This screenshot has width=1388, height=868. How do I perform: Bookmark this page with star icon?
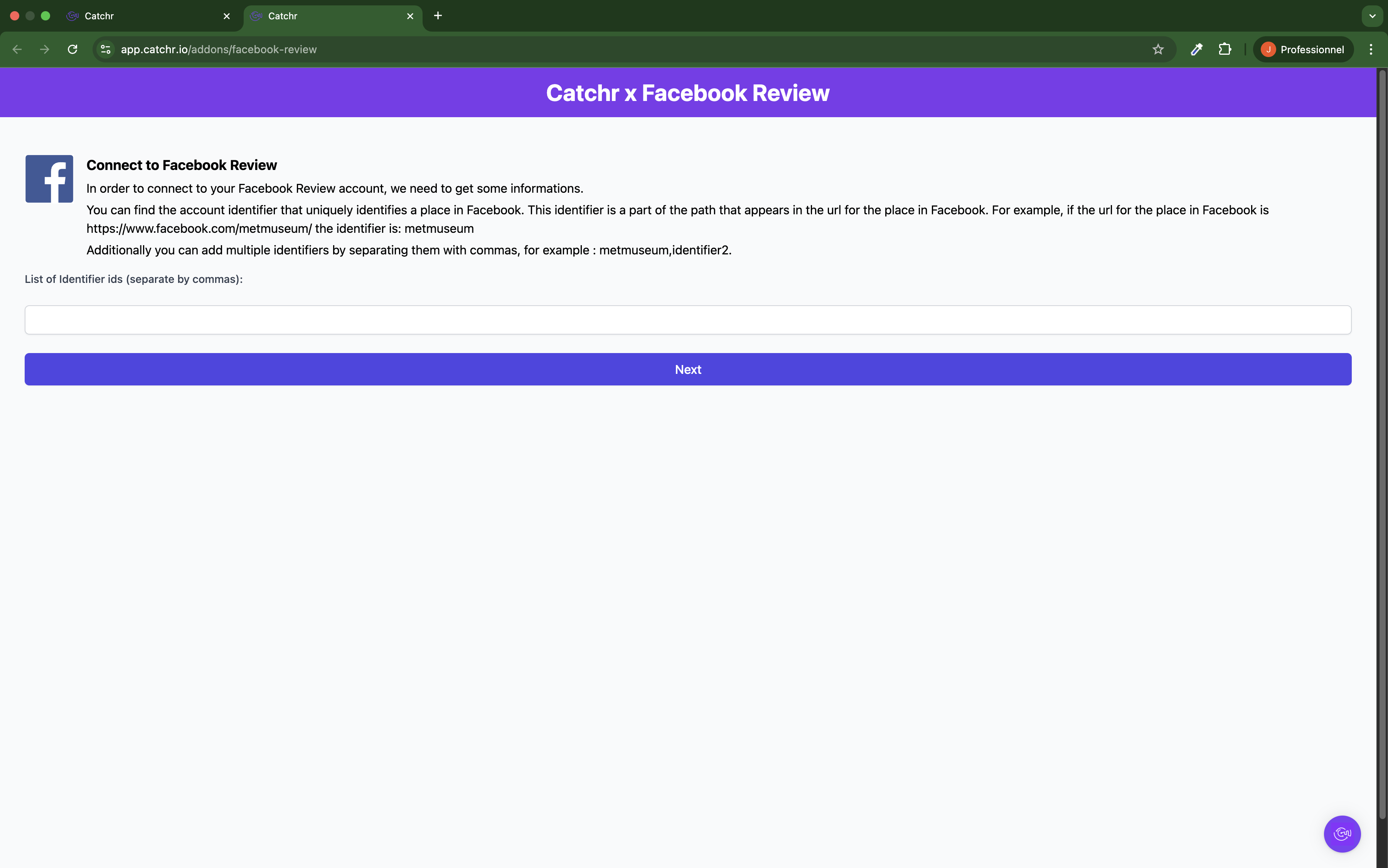click(x=1158, y=49)
